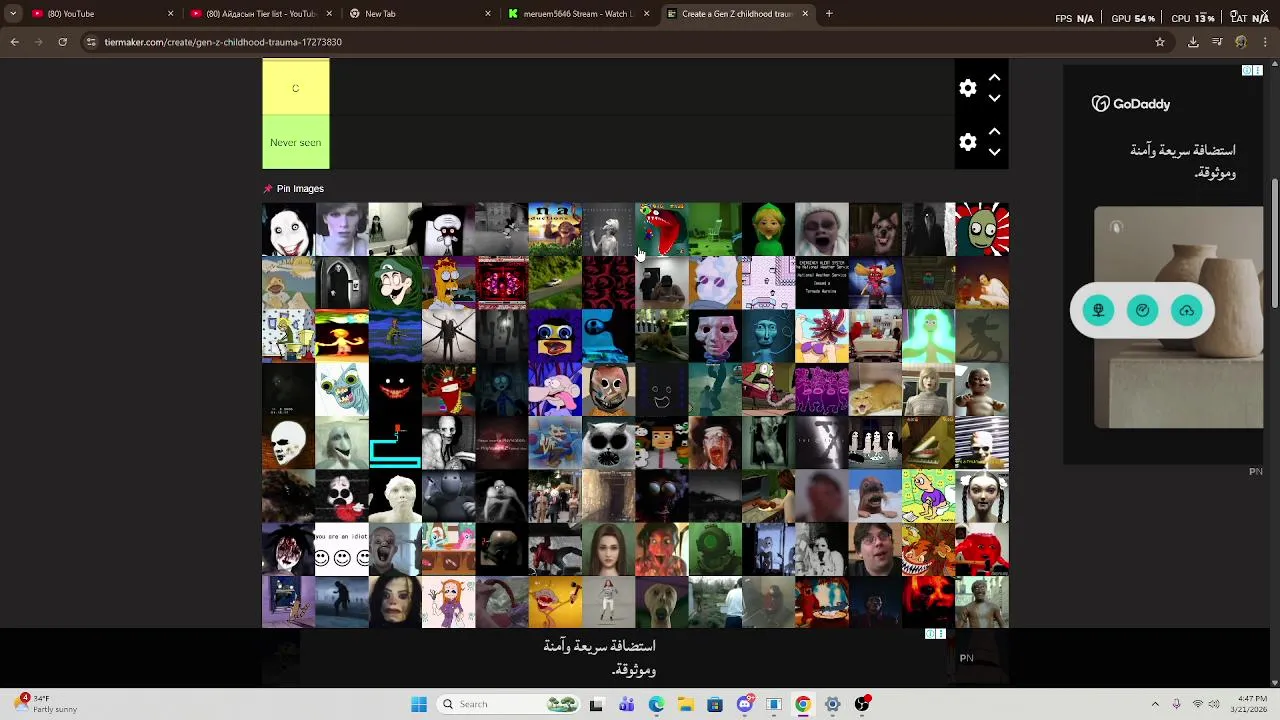Screen dimensions: 1280x720
Task: Select the emergency alert system text image
Action: (822, 283)
